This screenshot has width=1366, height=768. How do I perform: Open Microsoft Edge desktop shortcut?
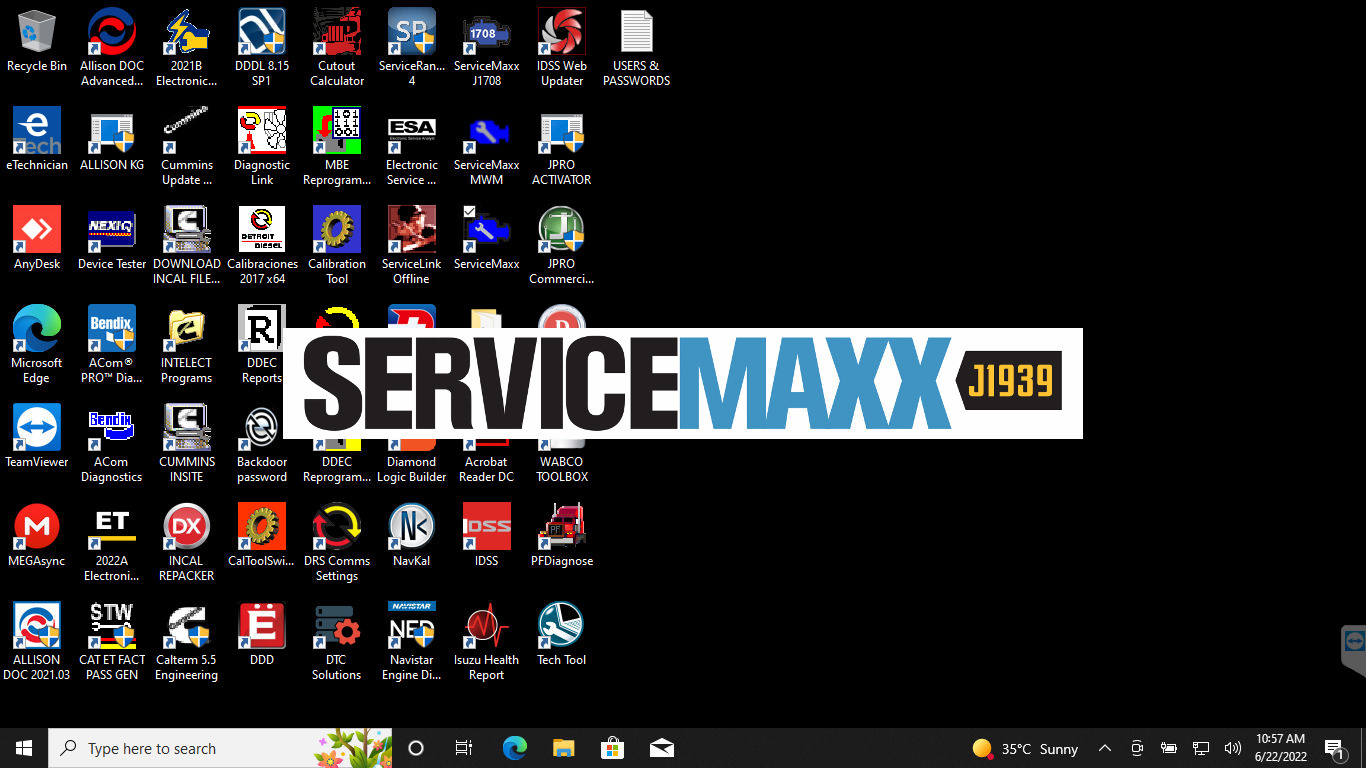[x=37, y=344]
